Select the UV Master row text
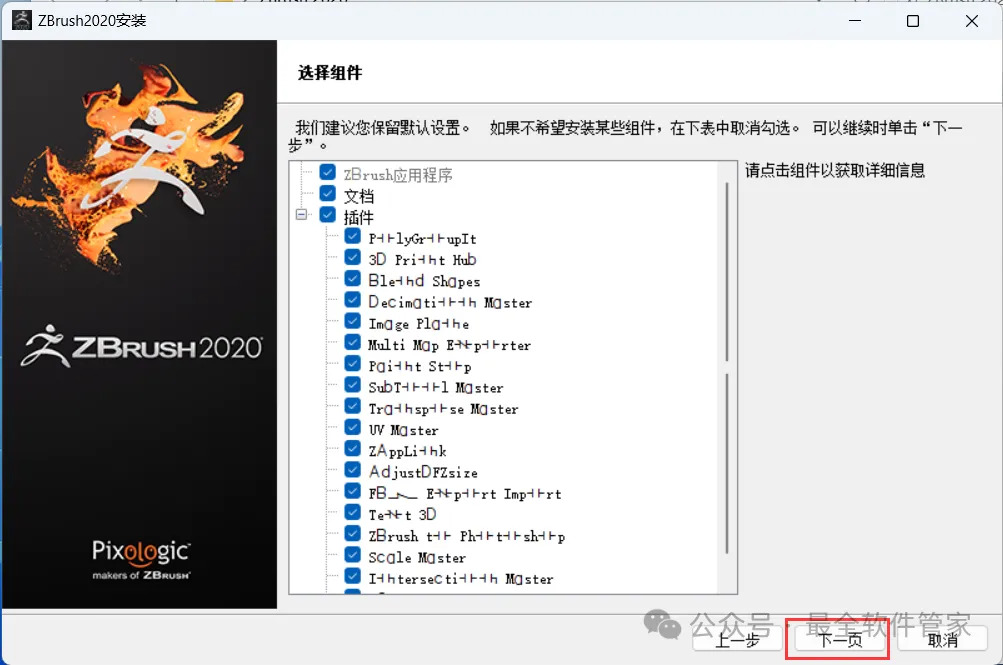 [x=404, y=430]
